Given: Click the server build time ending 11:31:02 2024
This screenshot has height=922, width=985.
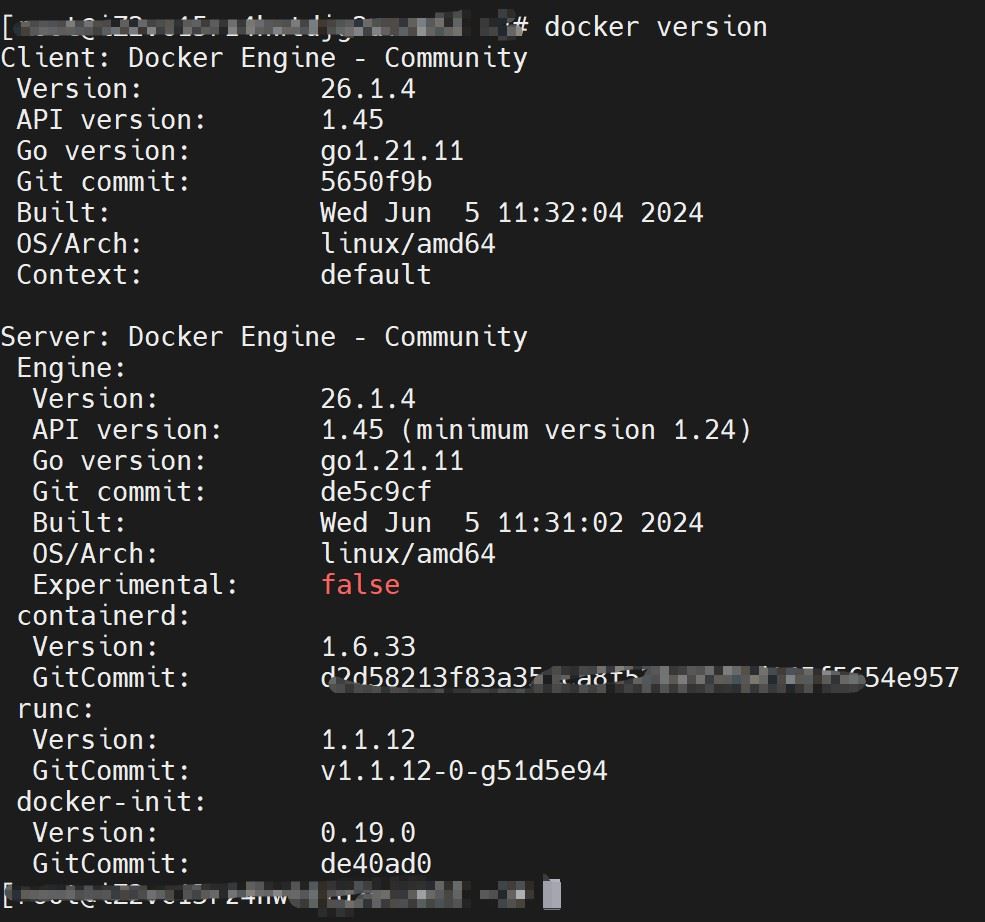Looking at the screenshot, I should coord(511,523).
